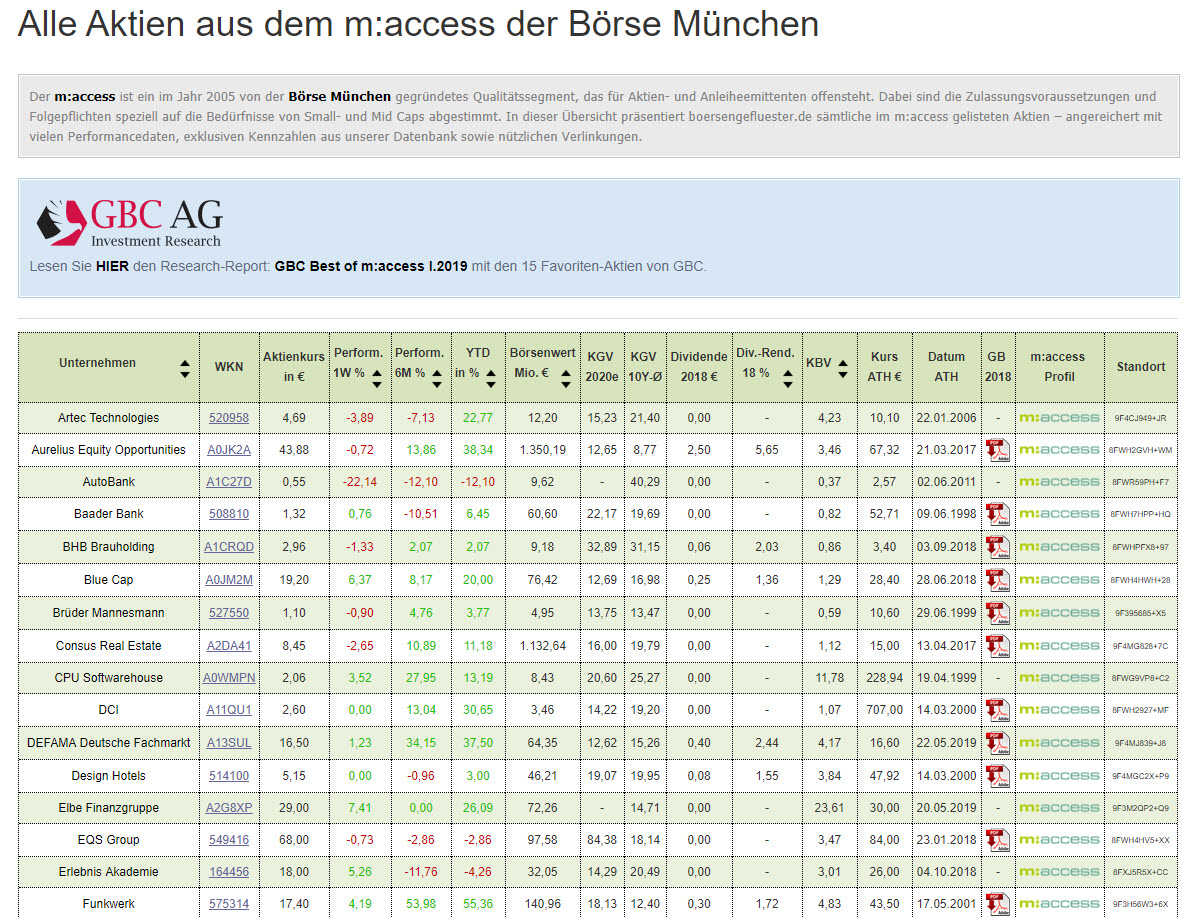Open WKN link 527550
Image resolution: width=1193 pixels, height=918 pixels.
tap(229, 613)
